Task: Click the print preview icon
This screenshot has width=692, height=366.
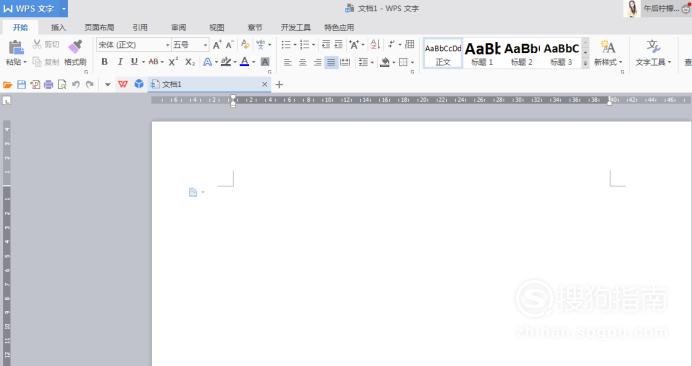Action: pos(62,84)
